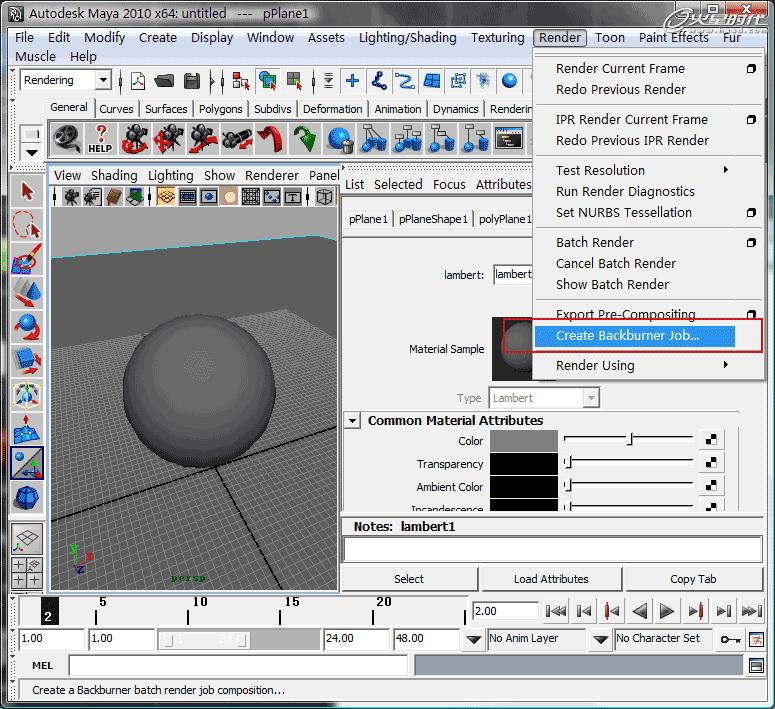Toggle the viewport grid display button

165,197
